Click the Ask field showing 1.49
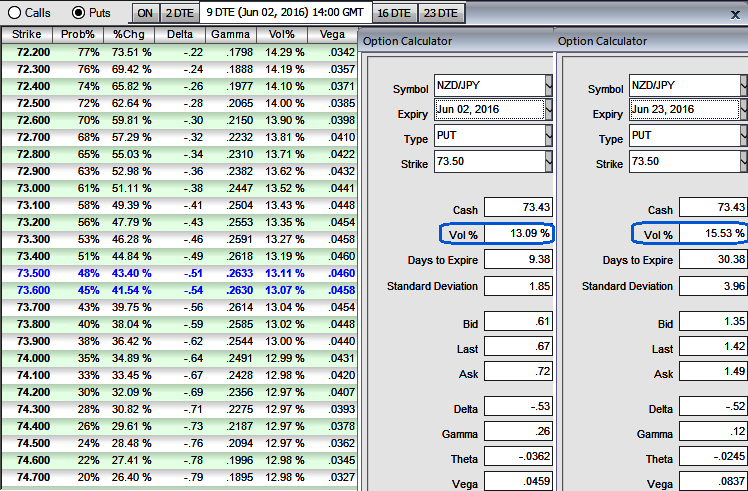This screenshot has width=748, height=491. pos(713,371)
